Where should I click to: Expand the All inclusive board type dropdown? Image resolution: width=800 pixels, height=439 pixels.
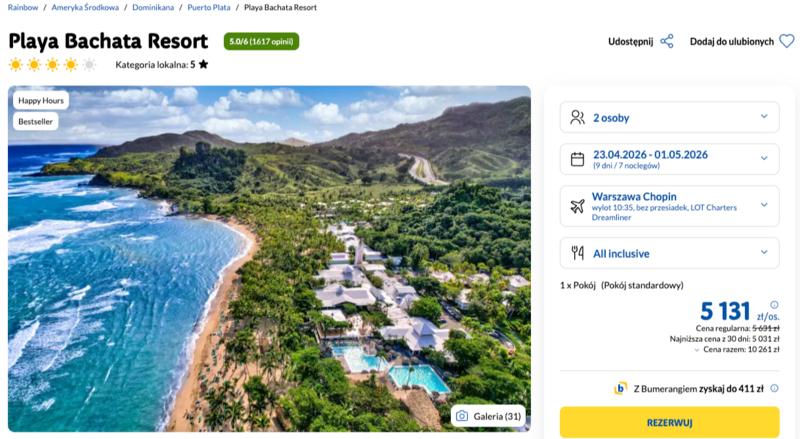[669, 253]
